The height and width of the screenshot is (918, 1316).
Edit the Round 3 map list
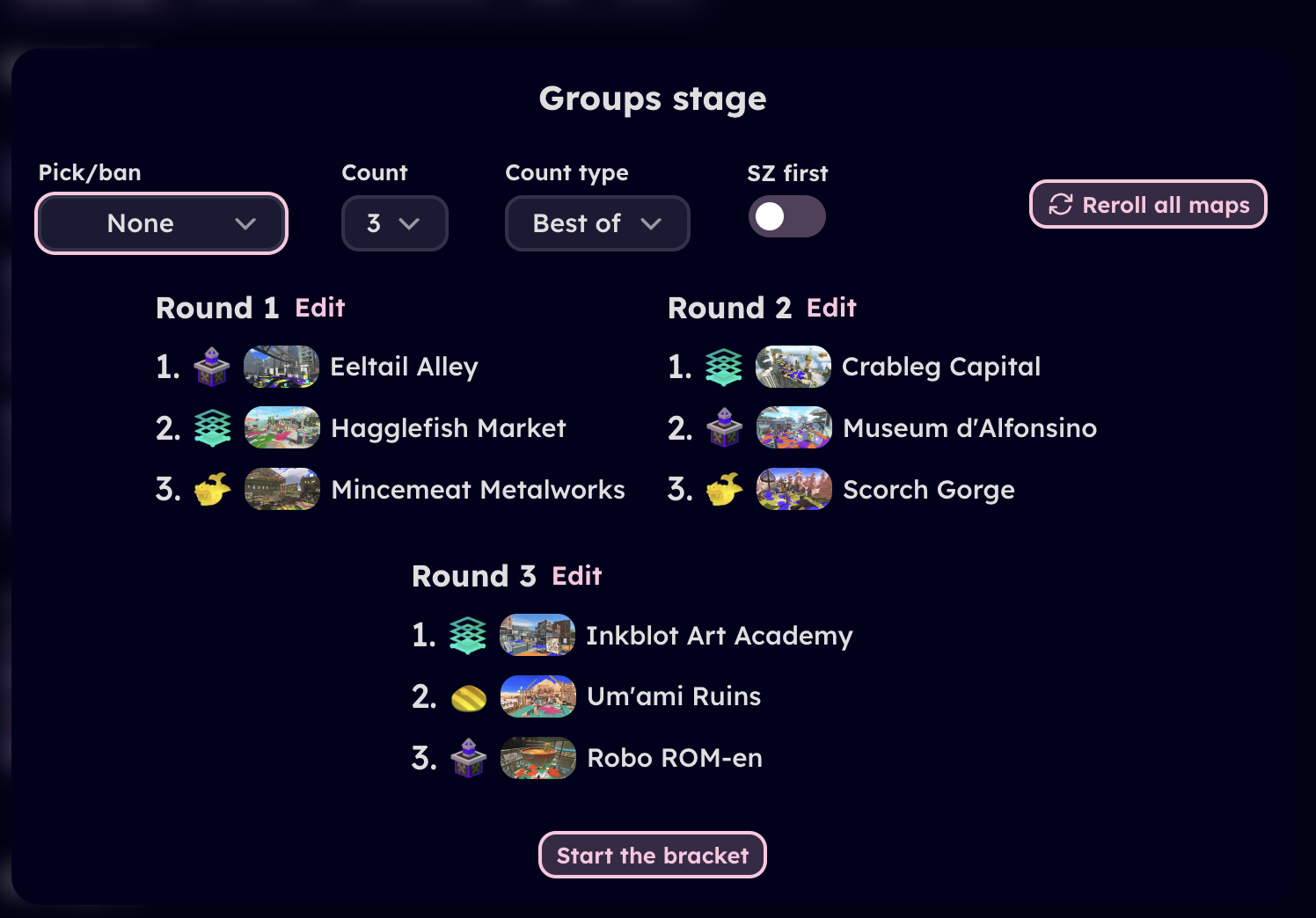[x=577, y=576]
